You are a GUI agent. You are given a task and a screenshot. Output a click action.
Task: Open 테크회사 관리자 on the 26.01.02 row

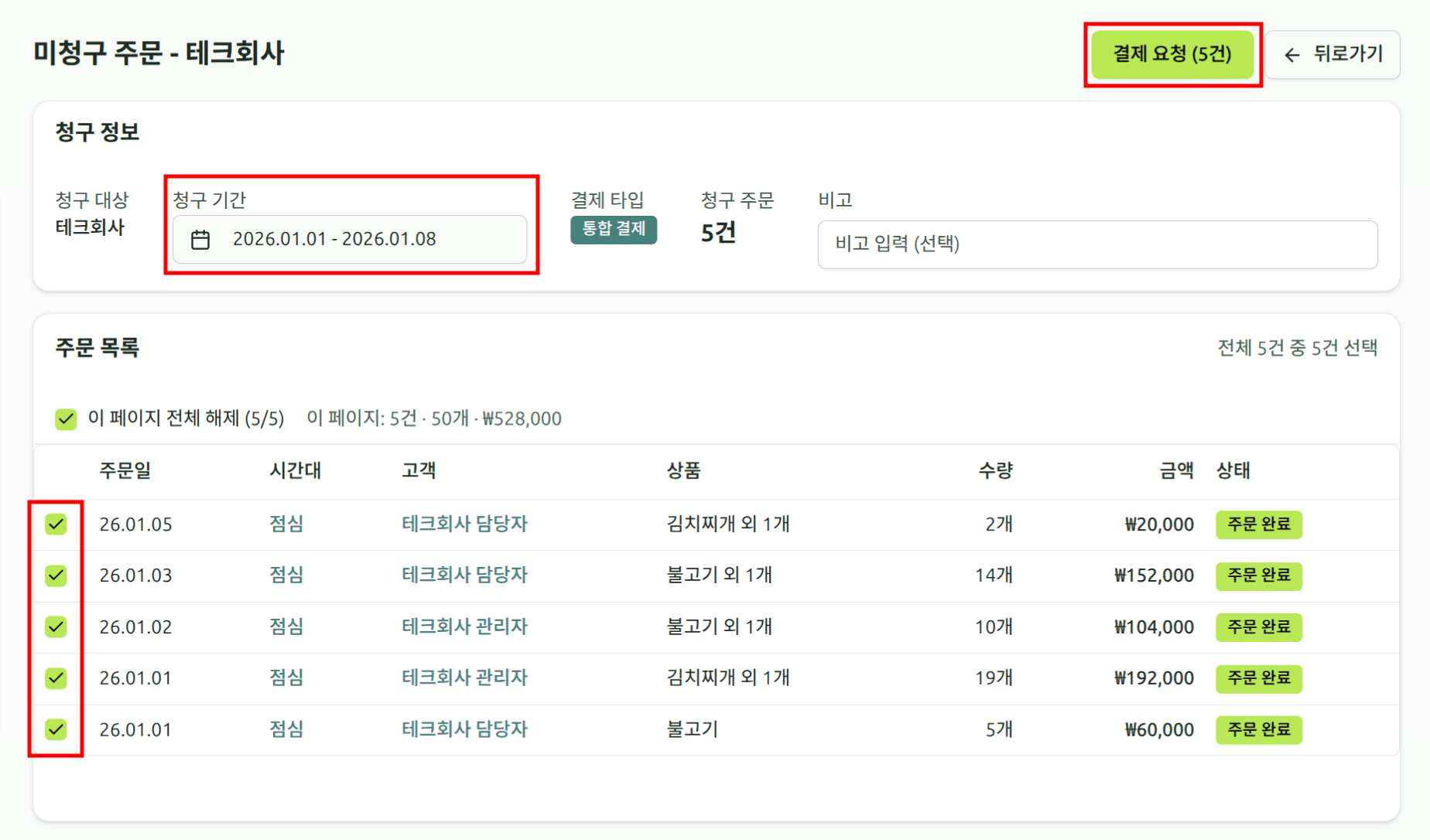pos(464,627)
